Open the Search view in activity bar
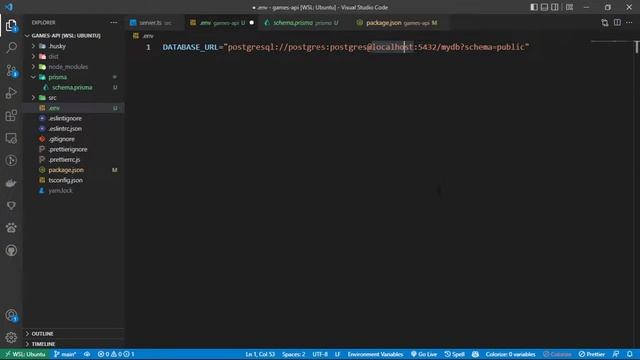Screen dimensions: 640x360 pyautogui.click(x=11, y=48)
